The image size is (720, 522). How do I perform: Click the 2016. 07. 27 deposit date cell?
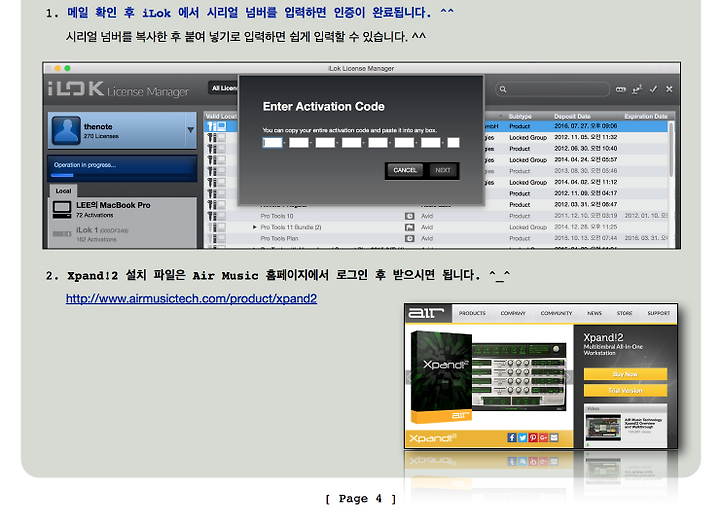coord(585,126)
